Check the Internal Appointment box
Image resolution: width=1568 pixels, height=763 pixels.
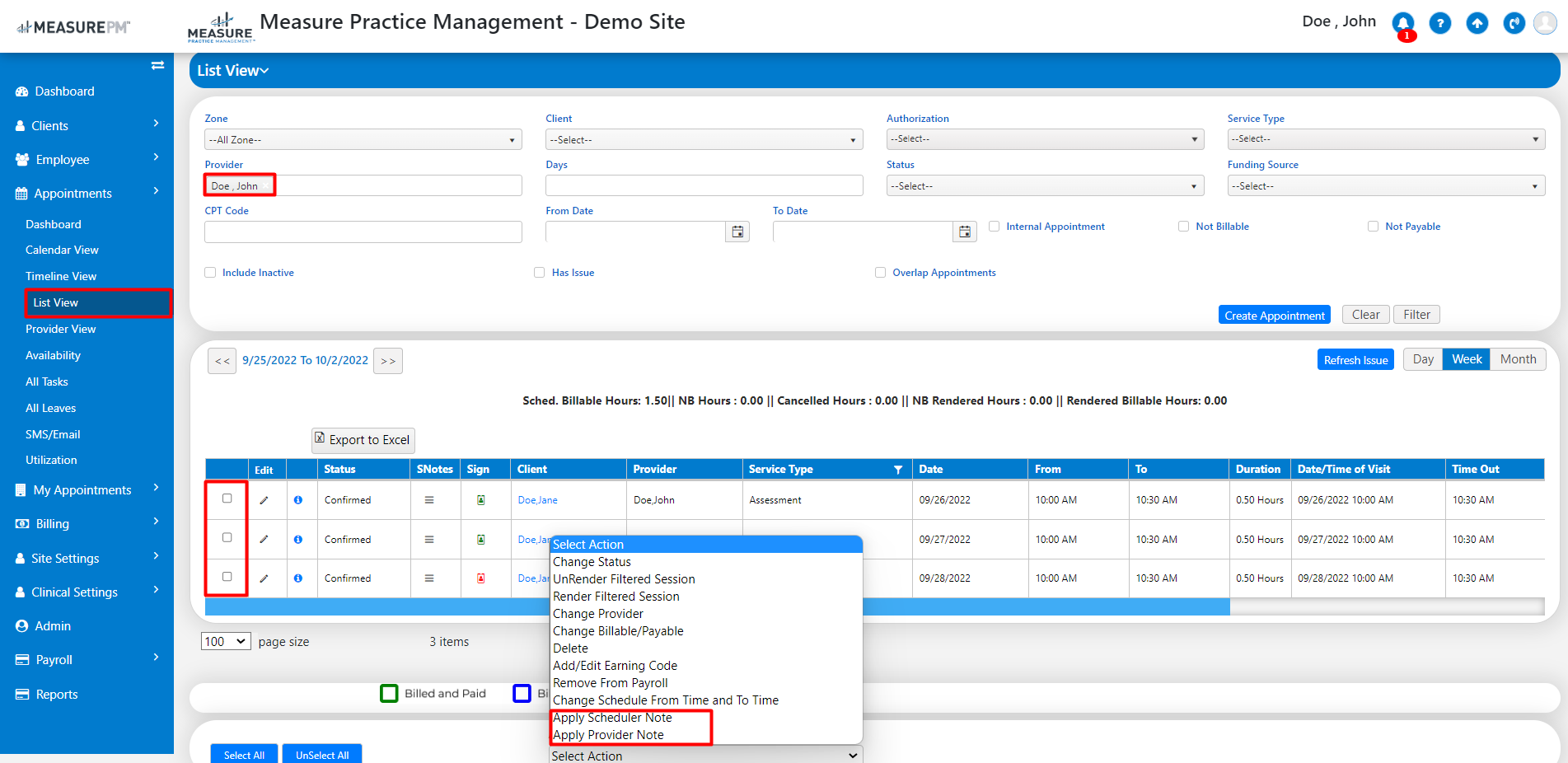tap(995, 227)
